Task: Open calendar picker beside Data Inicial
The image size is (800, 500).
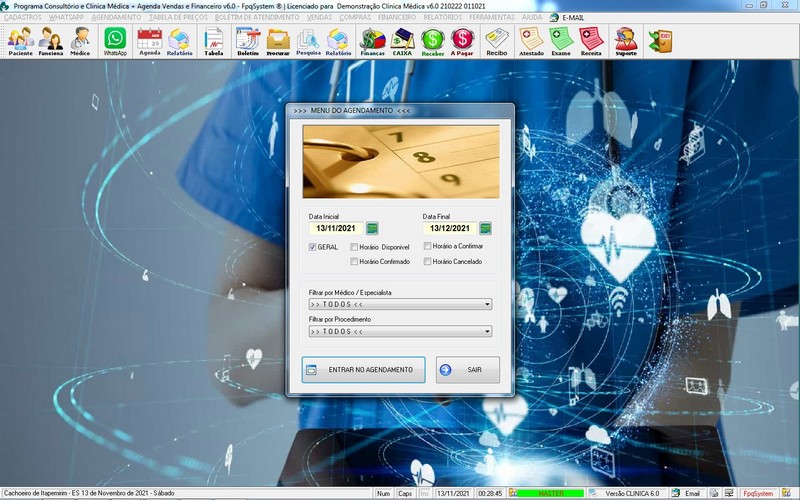Action: click(x=372, y=228)
